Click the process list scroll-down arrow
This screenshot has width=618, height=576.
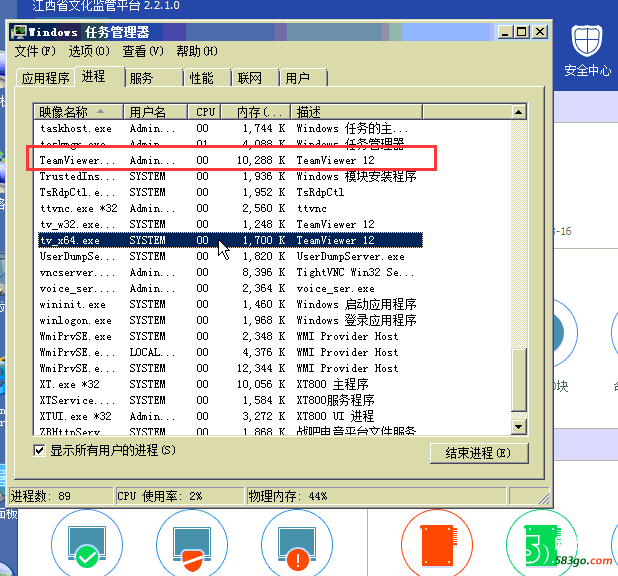[519, 427]
